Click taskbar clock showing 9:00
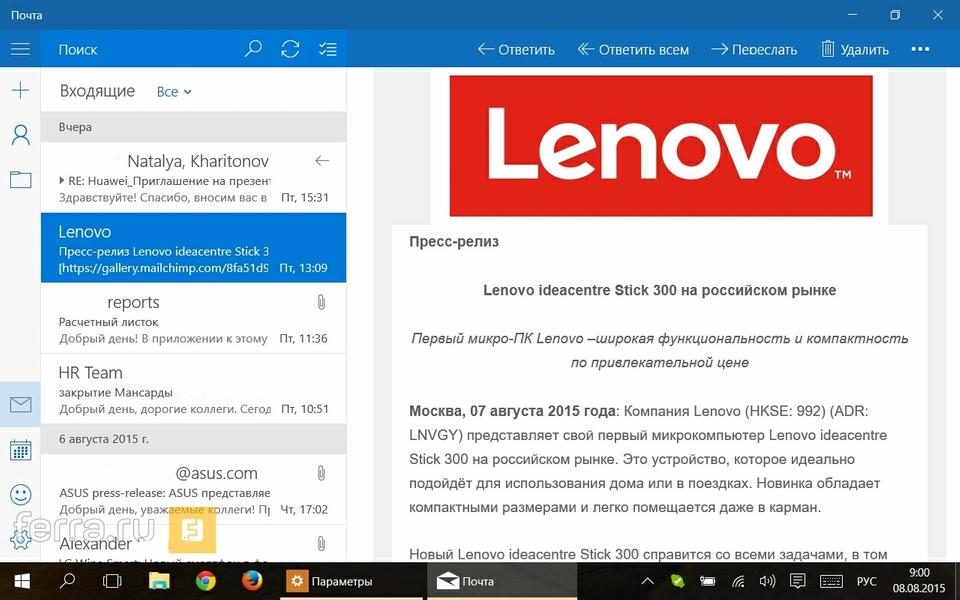Screen dimensions: 960x600 tap(918, 580)
